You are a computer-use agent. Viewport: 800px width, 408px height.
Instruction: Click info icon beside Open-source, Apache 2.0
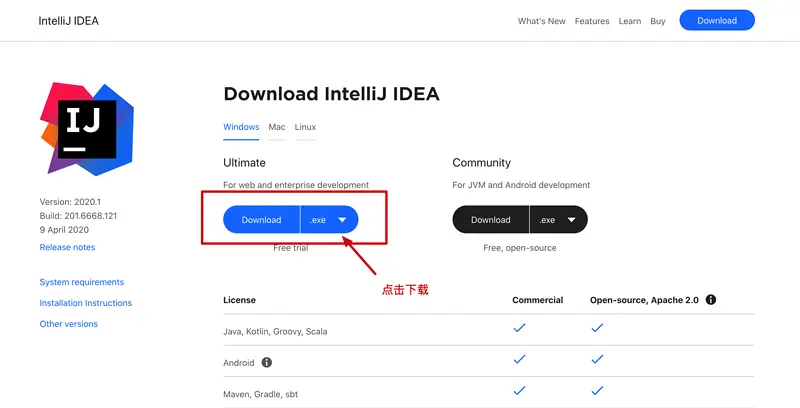coord(711,300)
